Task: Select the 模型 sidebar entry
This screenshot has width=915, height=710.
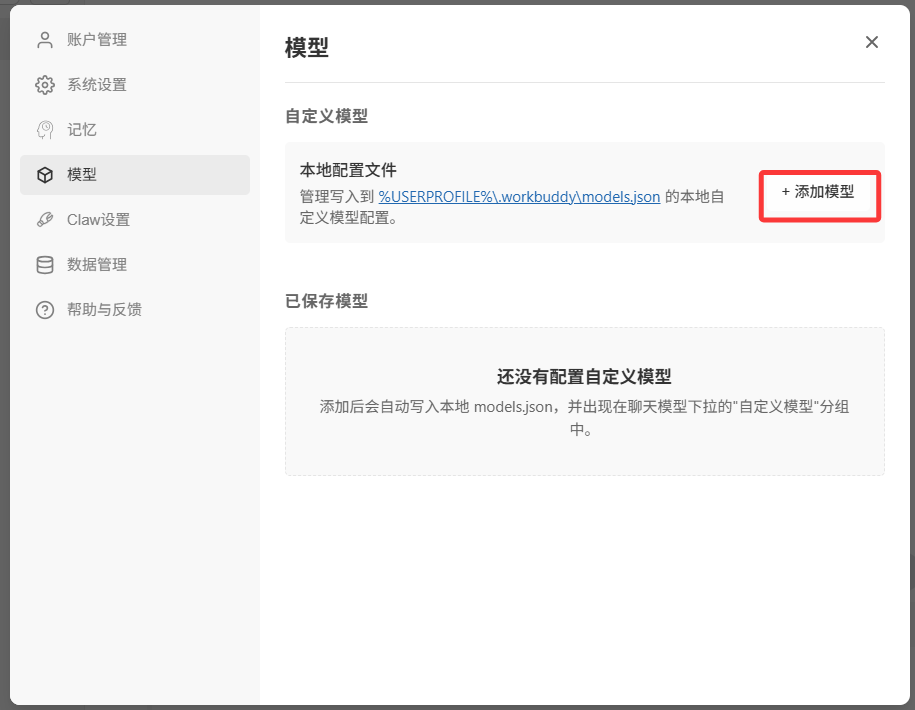Action: click(135, 174)
